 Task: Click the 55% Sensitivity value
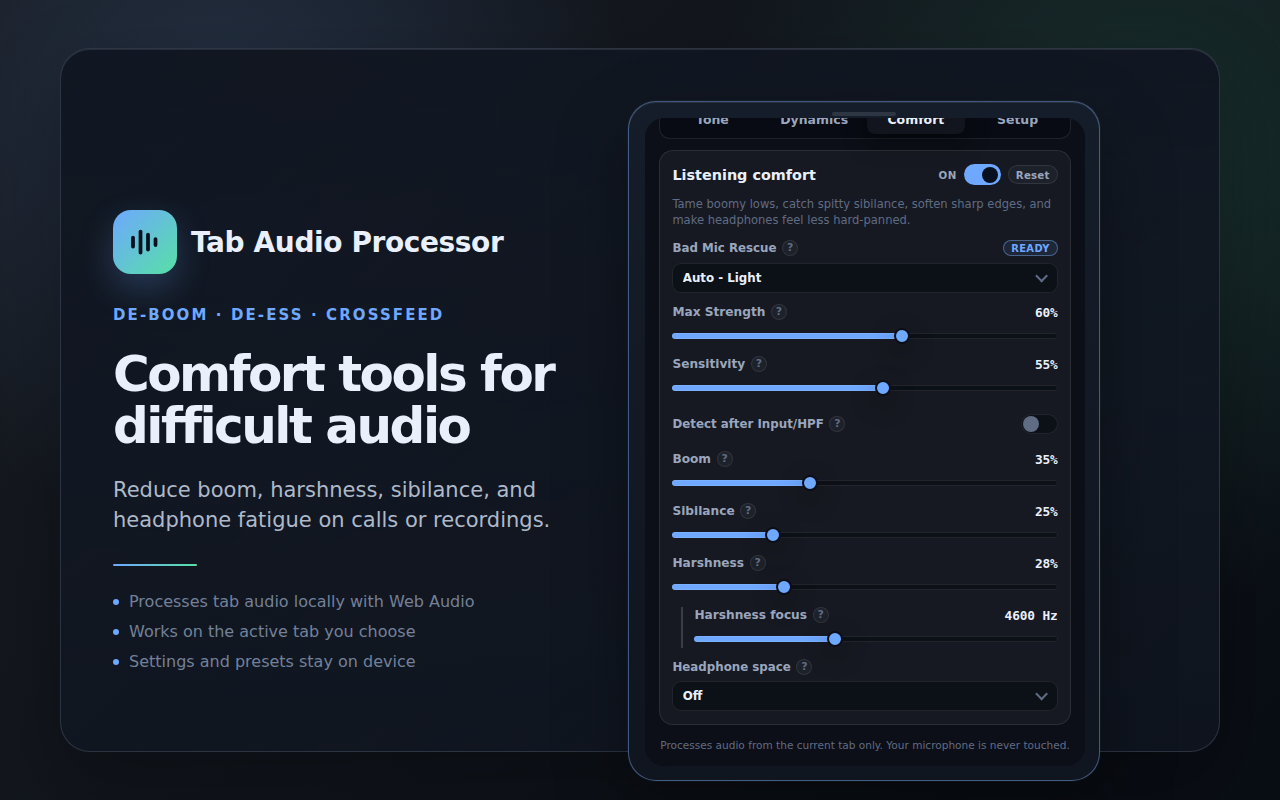[1046, 365]
